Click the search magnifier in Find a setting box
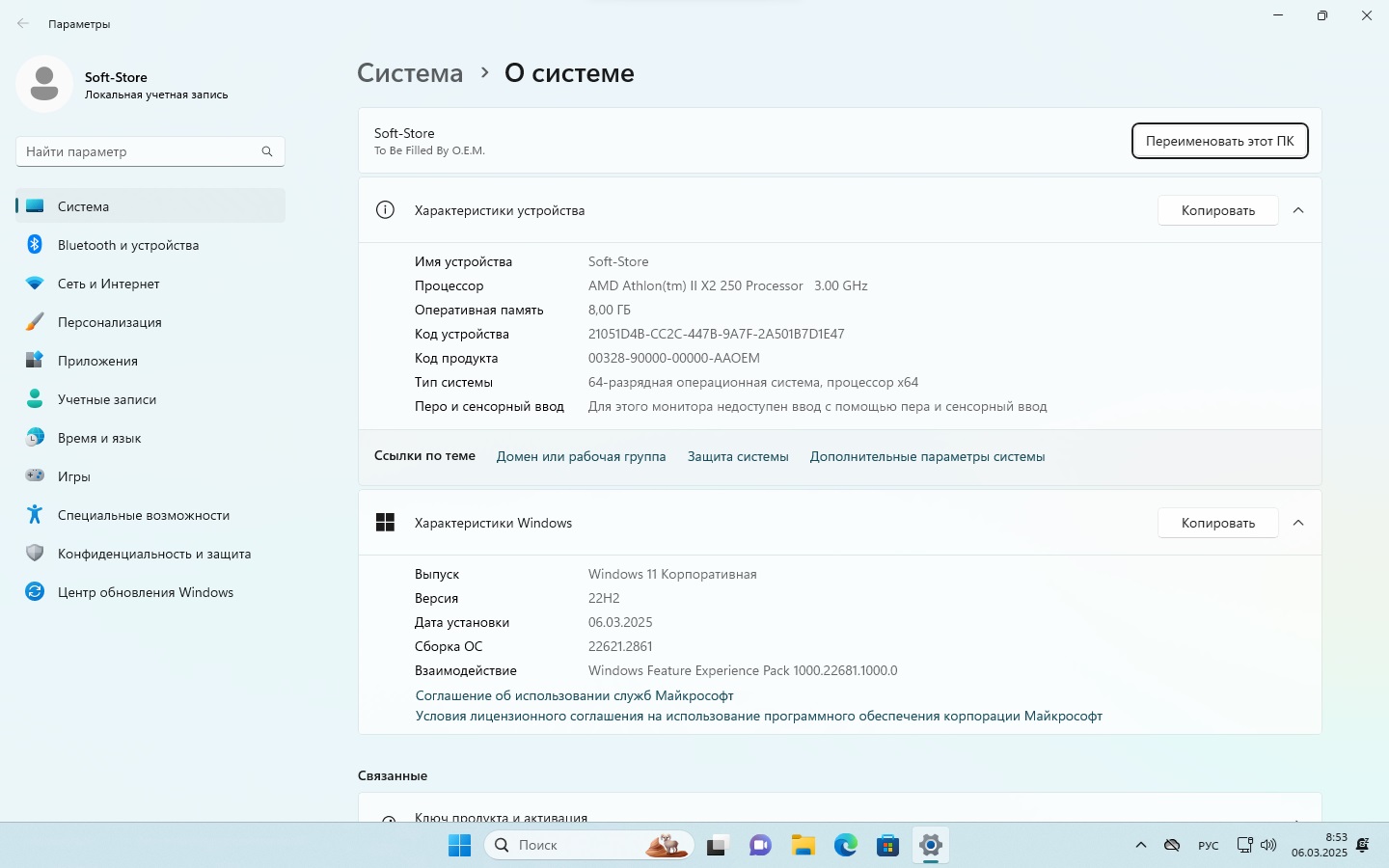Image resolution: width=1389 pixels, height=868 pixels. (x=267, y=151)
